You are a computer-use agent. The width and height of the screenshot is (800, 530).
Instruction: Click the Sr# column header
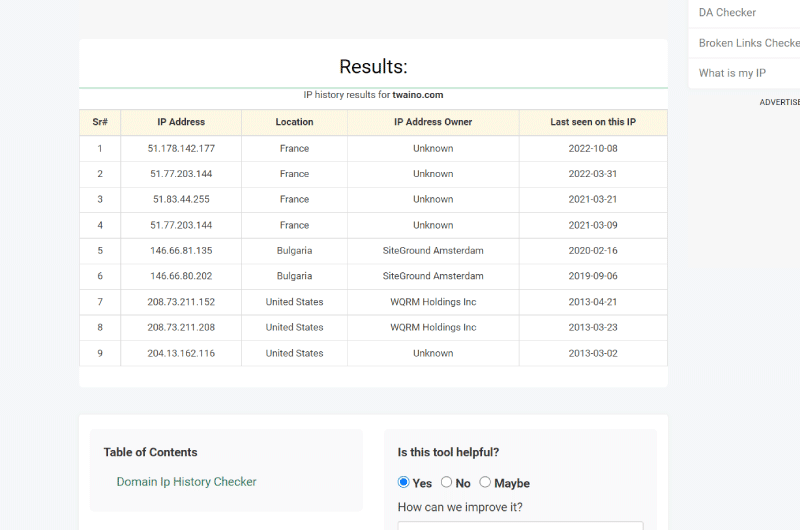pos(100,122)
